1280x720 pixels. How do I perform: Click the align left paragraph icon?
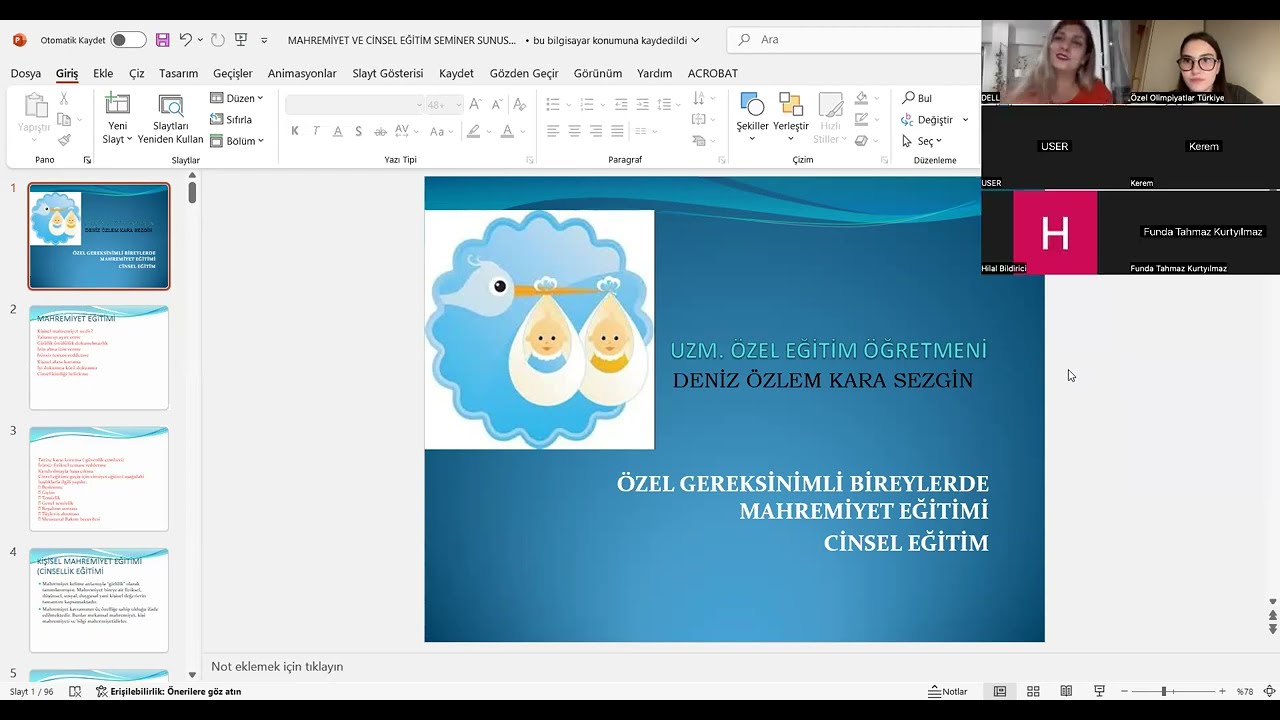(x=553, y=131)
